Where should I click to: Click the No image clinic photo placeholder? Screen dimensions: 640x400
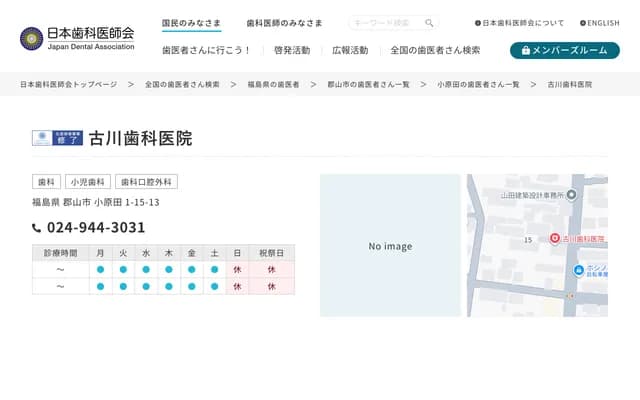click(x=389, y=246)
